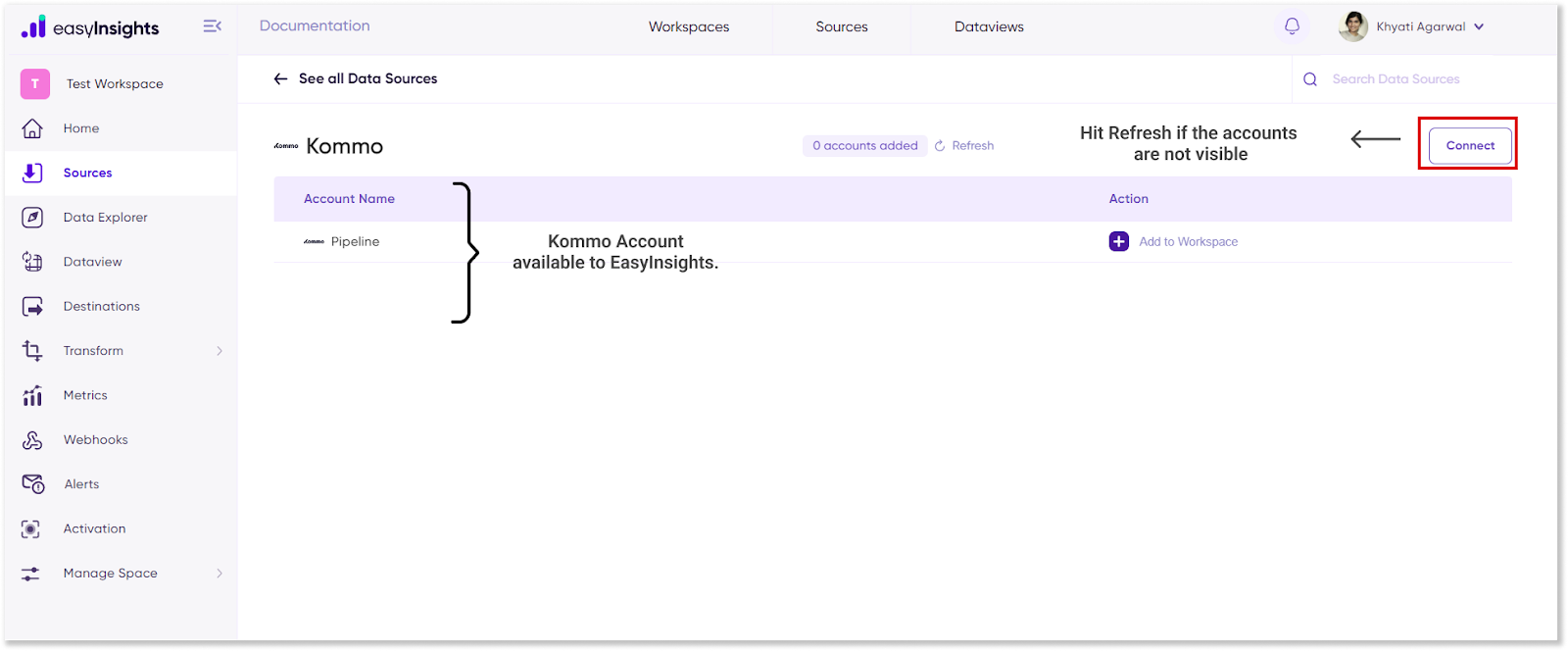1568x651 pixels.
Task: Open the Workspaces top tab
Action: tap(689, 26)
